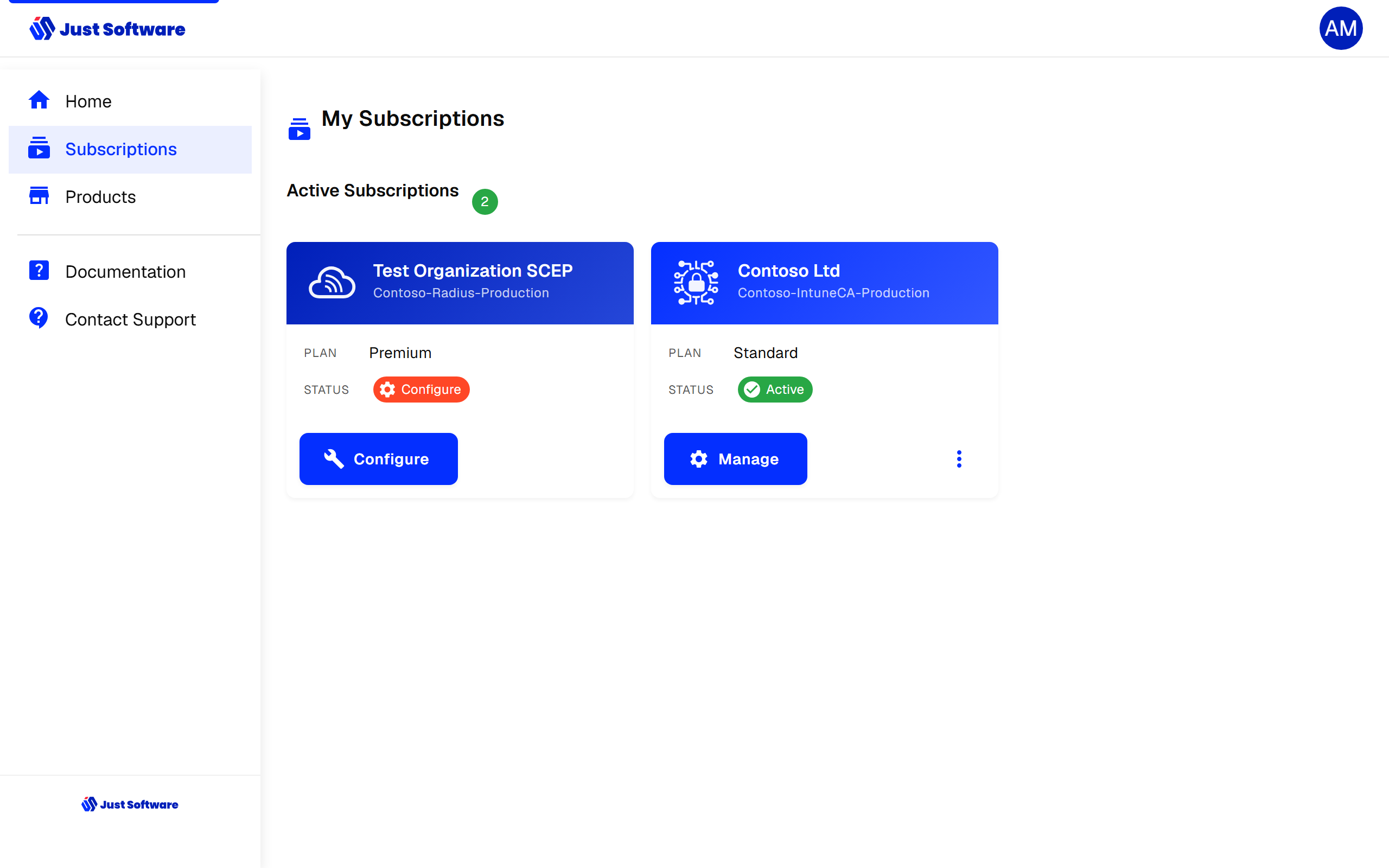Screen dimensions: 1389x868
Task: Click the My Subscriptions page title
Action: click(x=413, y=119)
